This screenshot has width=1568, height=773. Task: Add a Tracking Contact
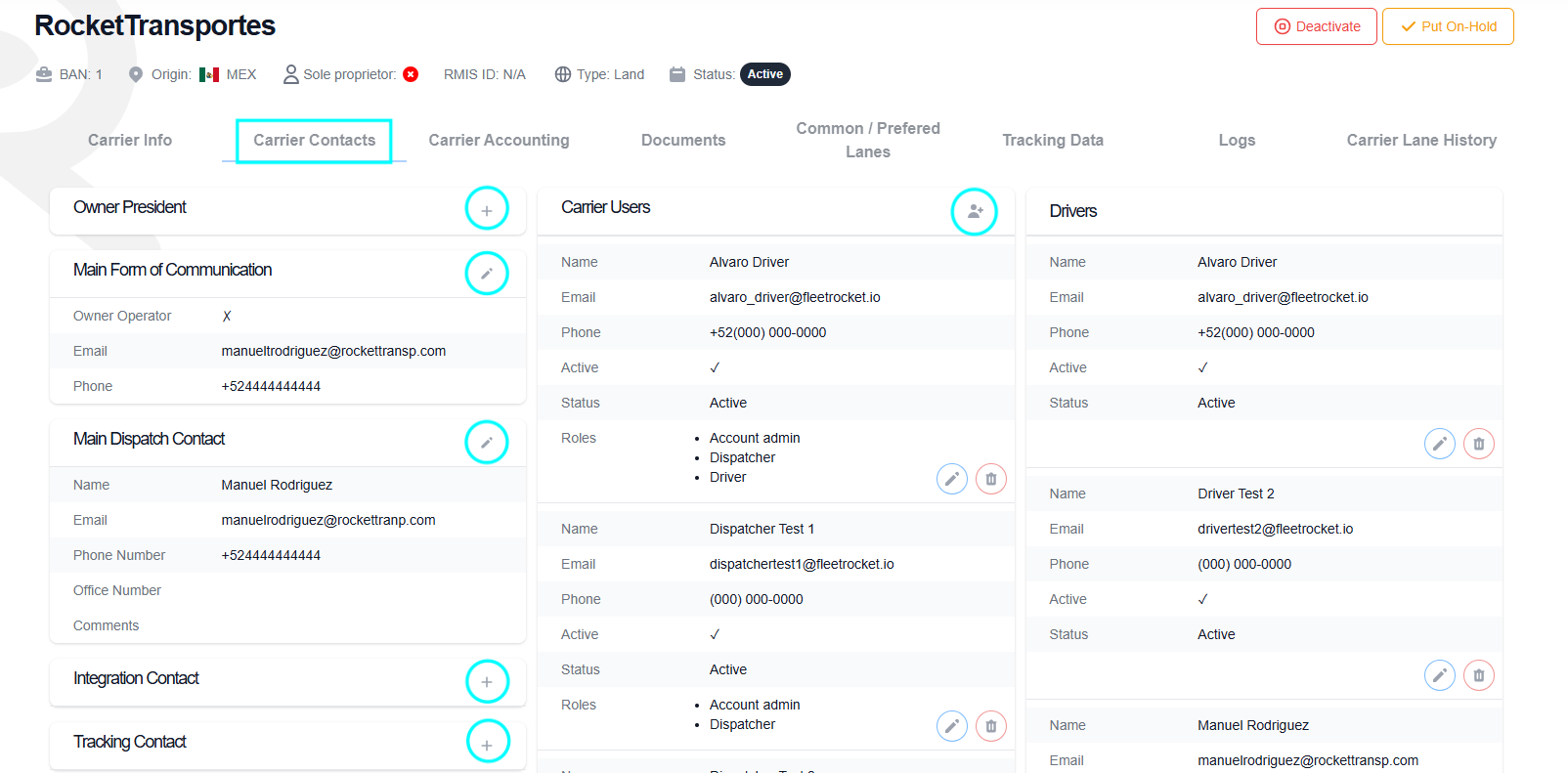pyautogui.click(x=487, y=744)
